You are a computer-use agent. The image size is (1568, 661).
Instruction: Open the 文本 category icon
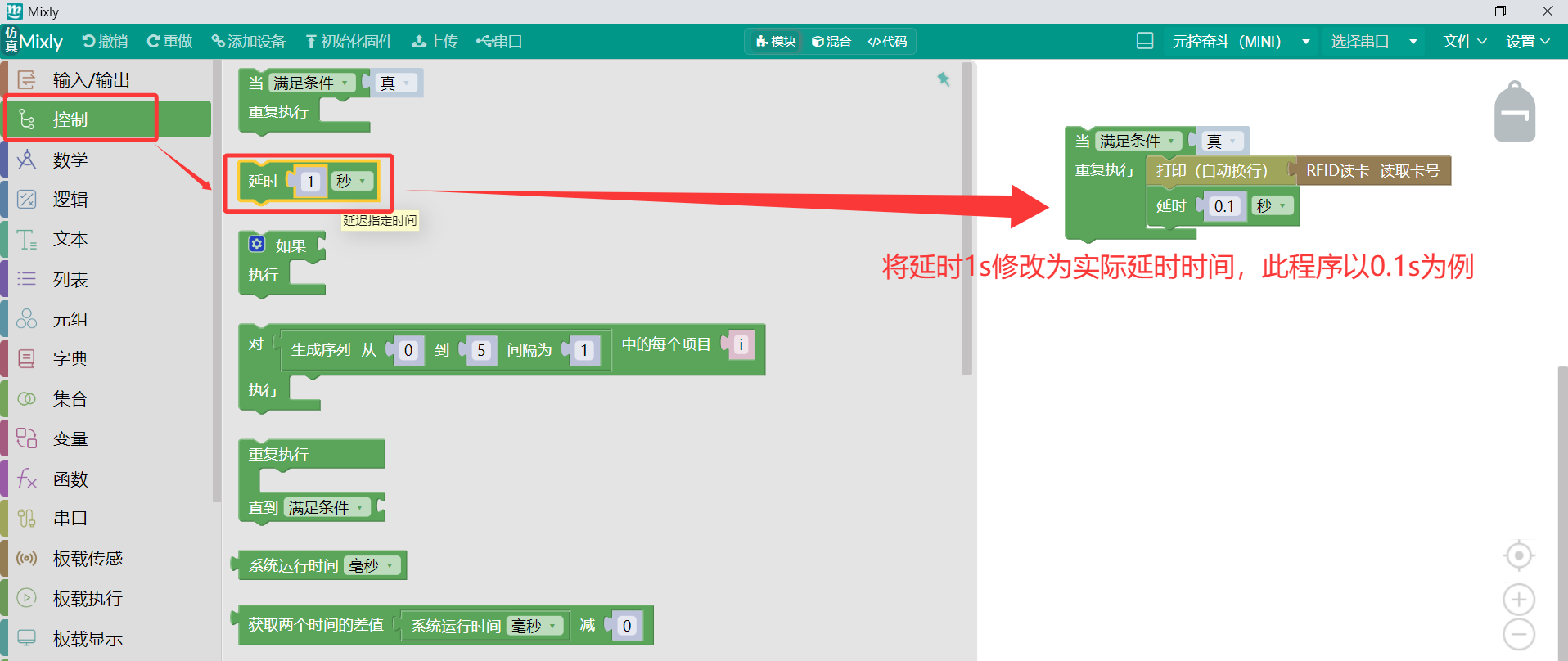coord(27,239)
